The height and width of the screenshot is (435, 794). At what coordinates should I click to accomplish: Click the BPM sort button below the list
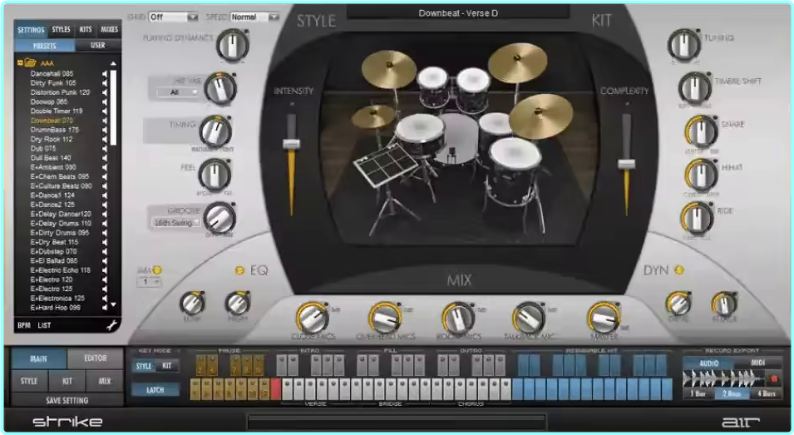tap(24, 326)
